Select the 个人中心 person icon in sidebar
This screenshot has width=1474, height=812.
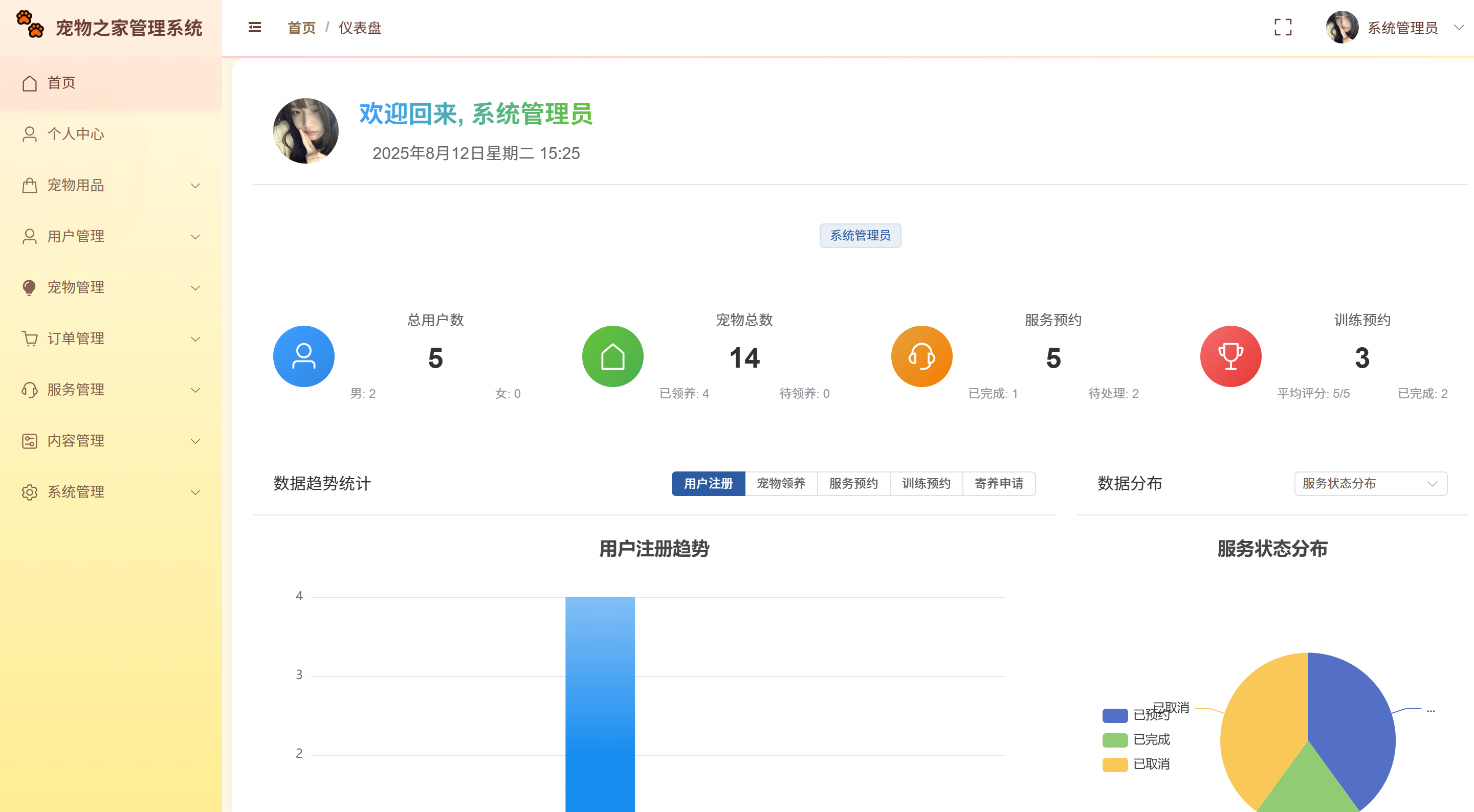[30, 134]
